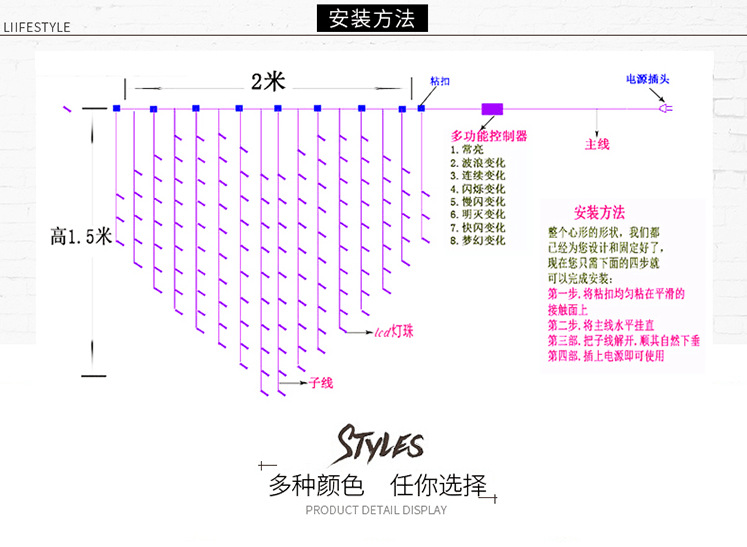Click the 第三部 把子线解开 instruction
This screenshot has height=547, width=747.
click(x=624, y=341)
